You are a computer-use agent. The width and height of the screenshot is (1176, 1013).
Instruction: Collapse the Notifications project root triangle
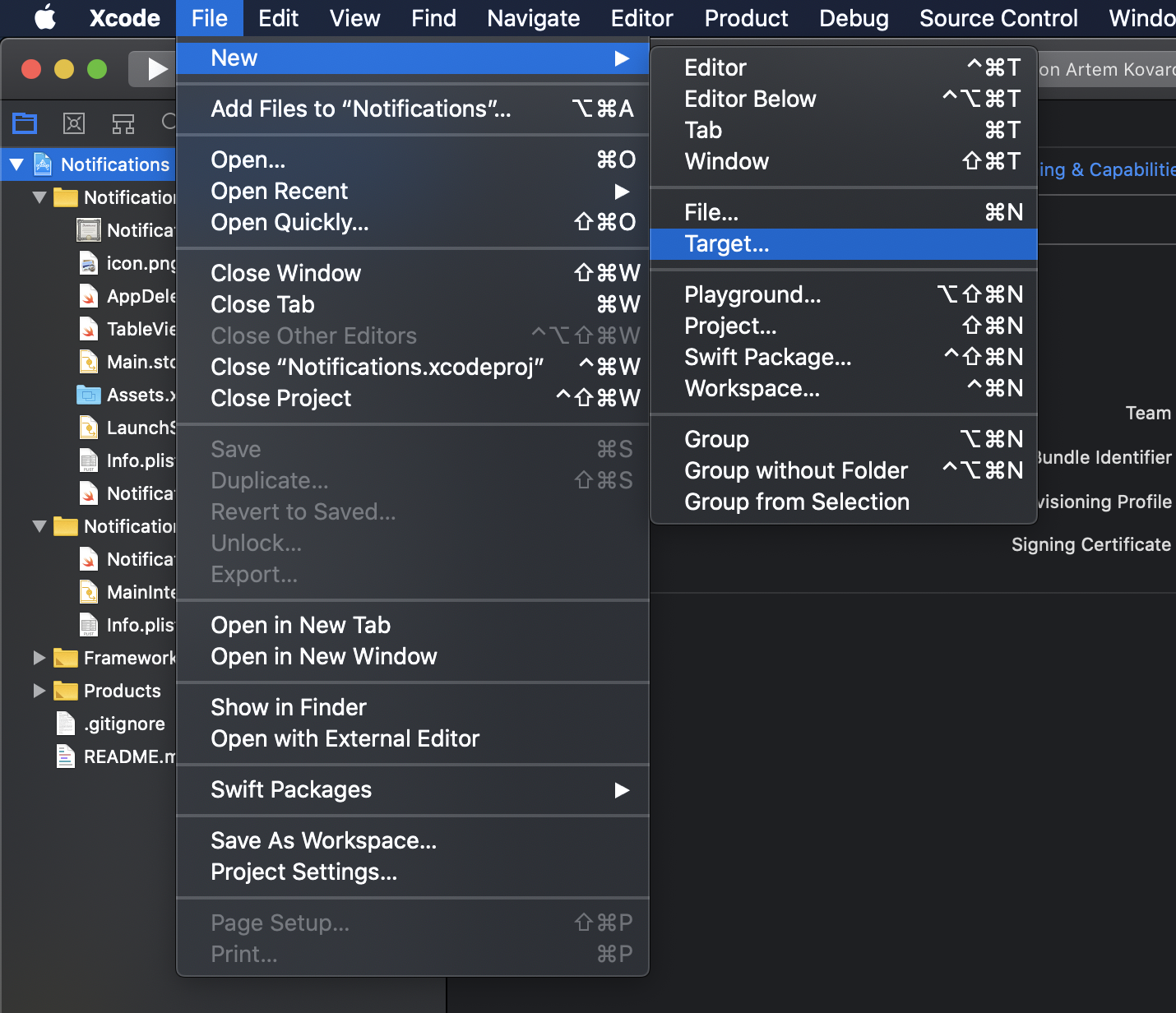tap(16, 164)
